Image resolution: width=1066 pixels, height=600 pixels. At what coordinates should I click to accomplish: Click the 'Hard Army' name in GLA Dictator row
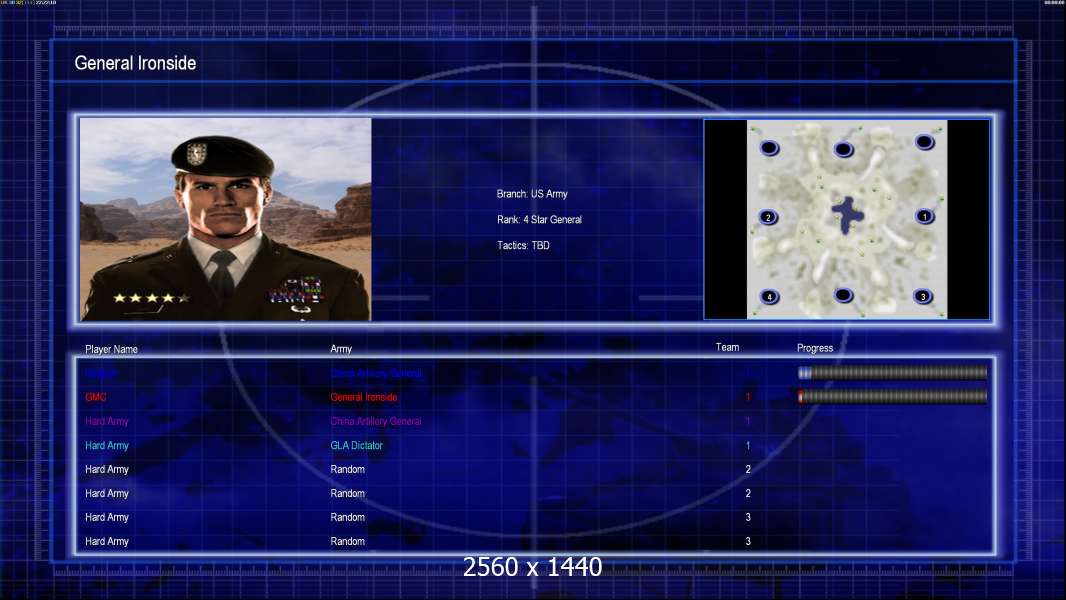coord(107,445)
